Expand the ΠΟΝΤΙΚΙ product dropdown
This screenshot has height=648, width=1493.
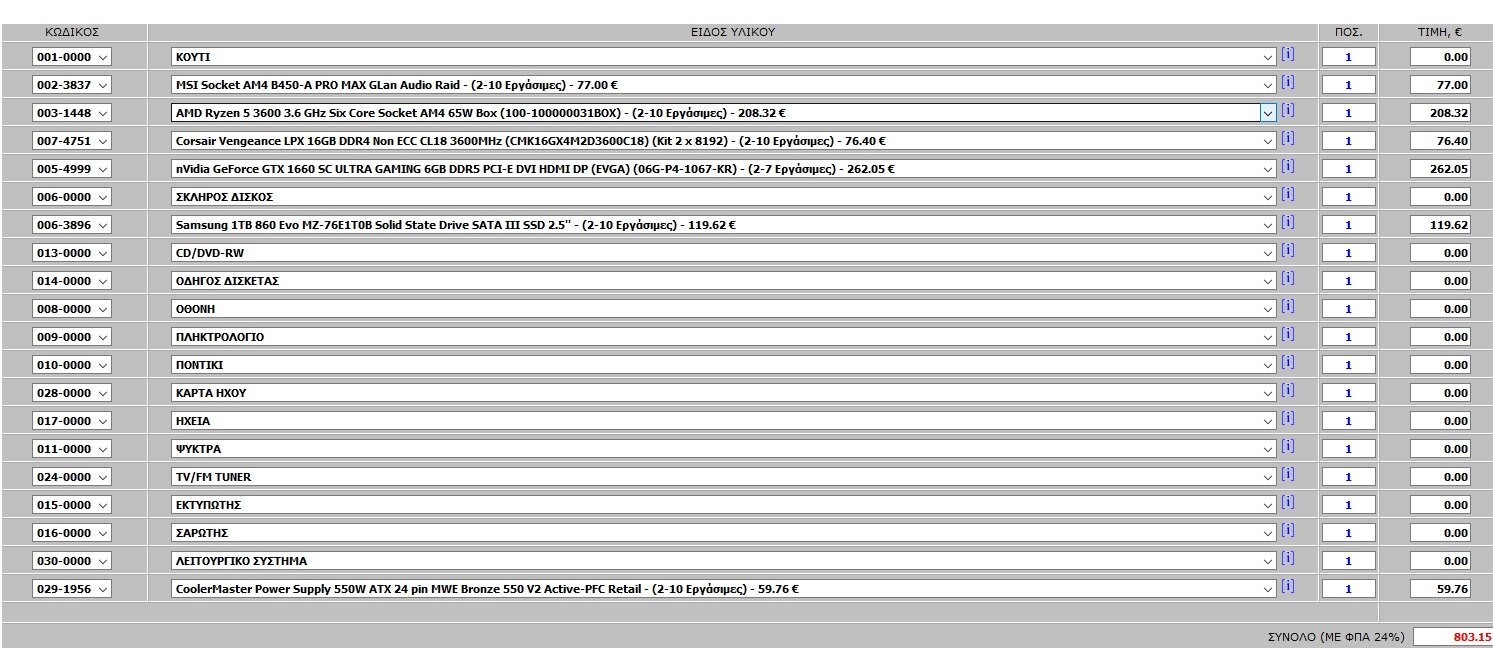(724, 365)
